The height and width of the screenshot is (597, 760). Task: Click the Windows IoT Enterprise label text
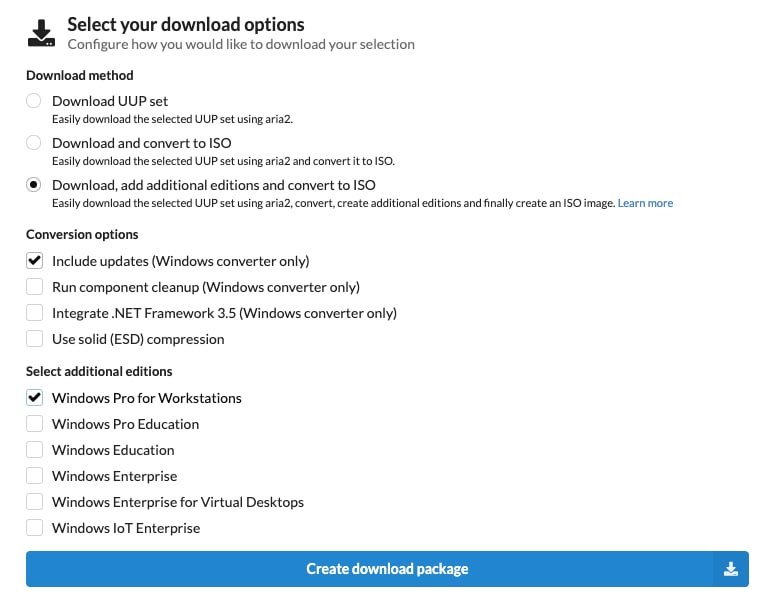(126, 528)
